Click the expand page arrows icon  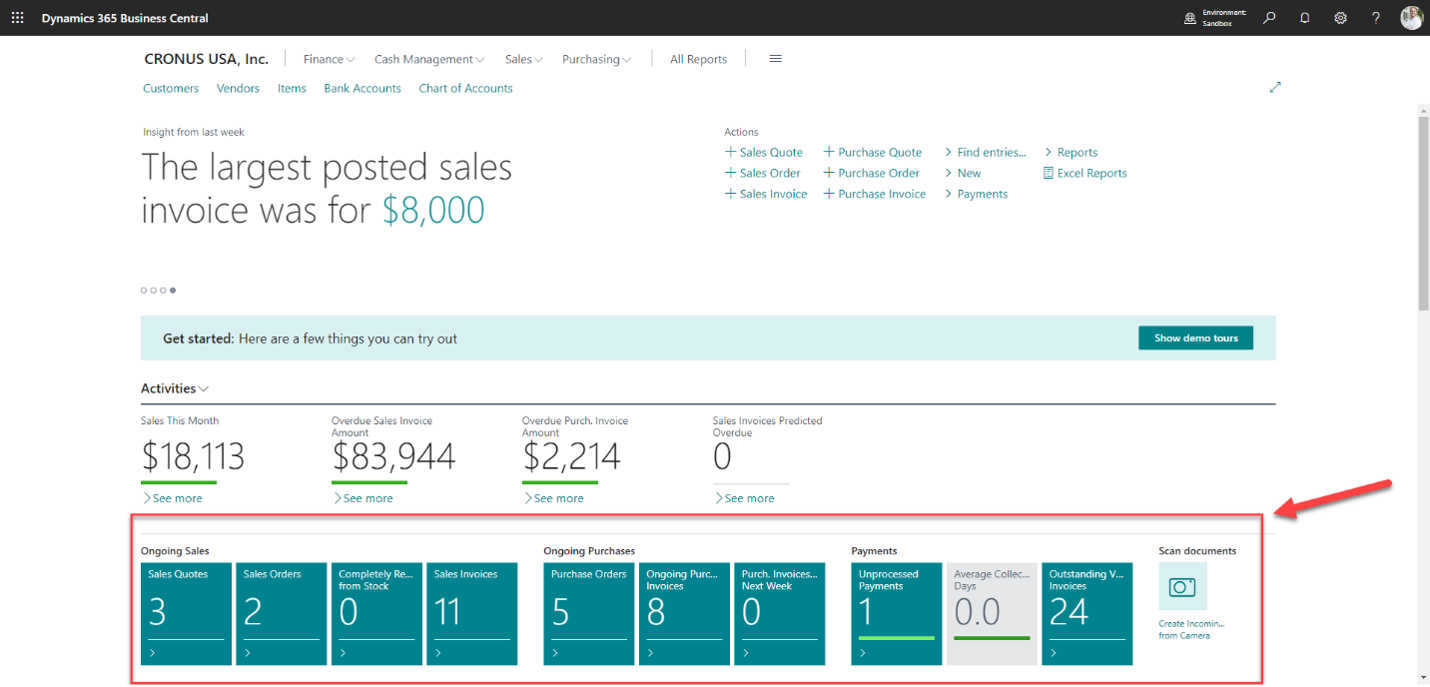pos(1275,88)
